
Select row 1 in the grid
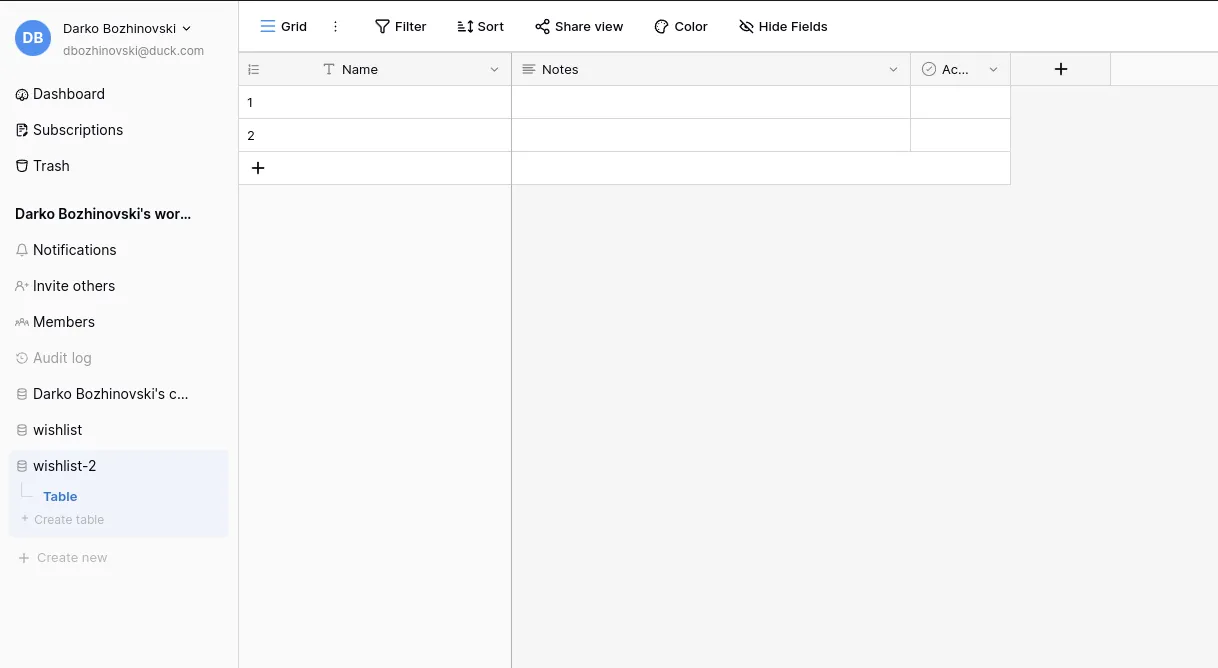click(x=375, y=101)
